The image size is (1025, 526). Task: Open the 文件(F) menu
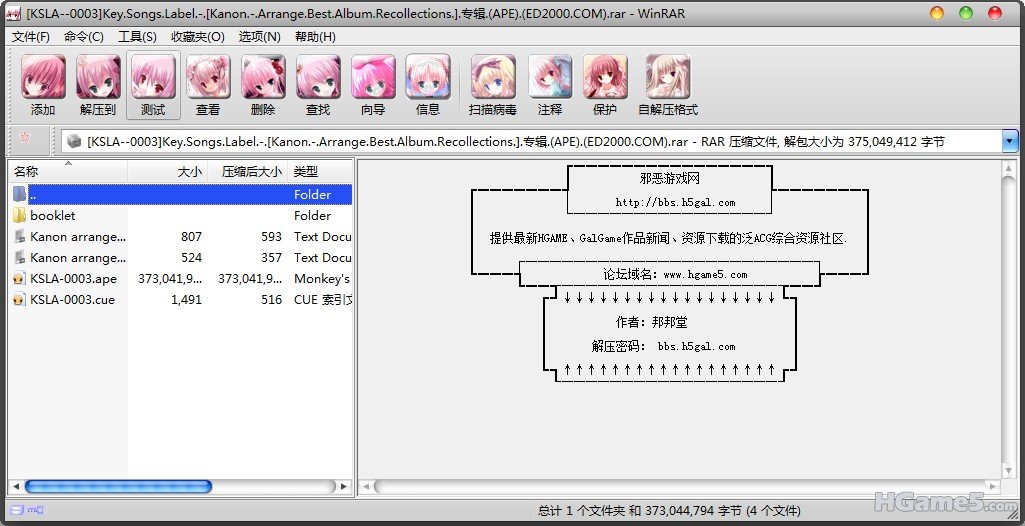(31, 37)
